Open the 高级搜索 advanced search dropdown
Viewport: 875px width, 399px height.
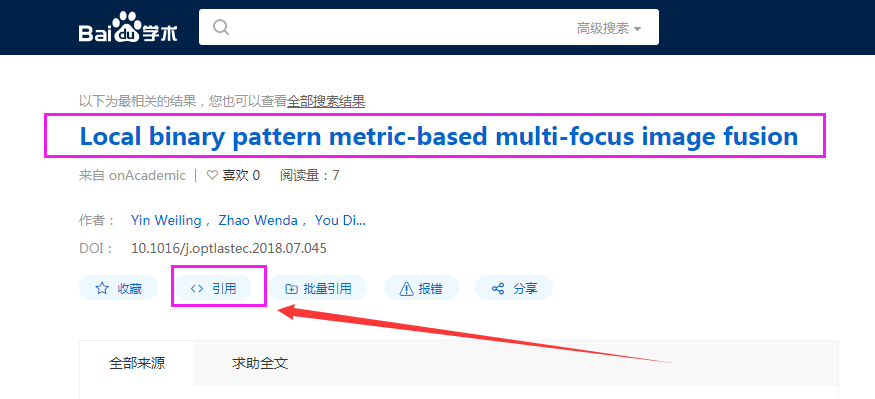tap(609, 28)
